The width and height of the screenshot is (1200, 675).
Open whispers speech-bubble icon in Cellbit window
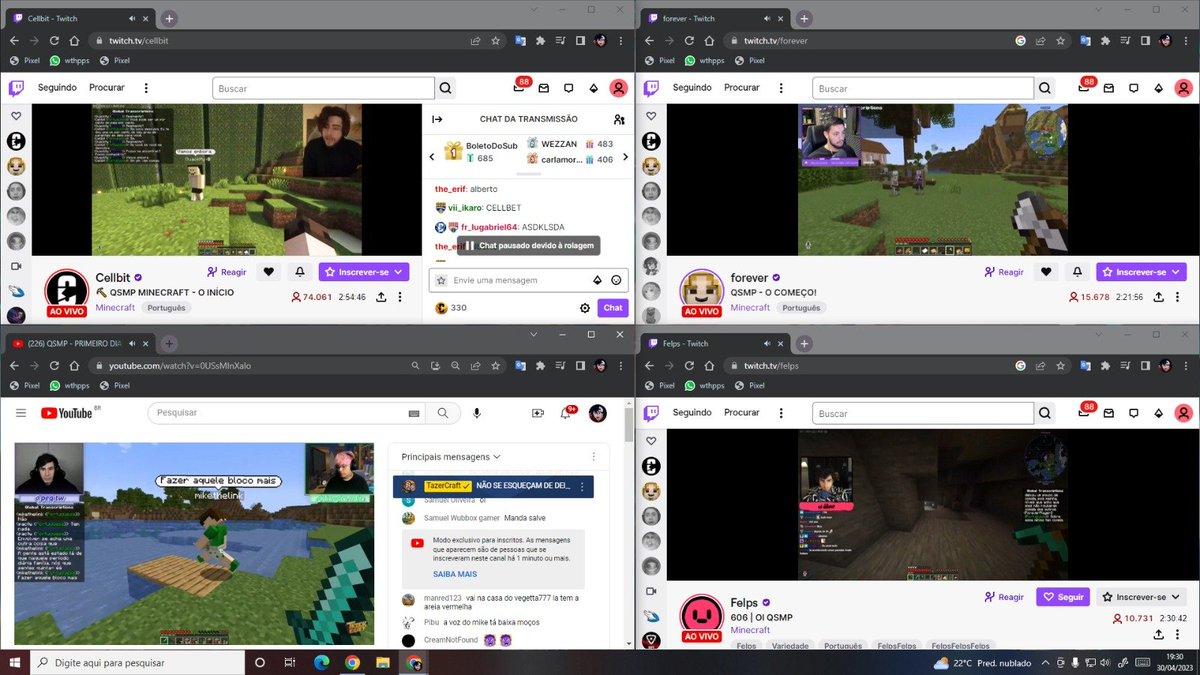(x=569, y=88)
